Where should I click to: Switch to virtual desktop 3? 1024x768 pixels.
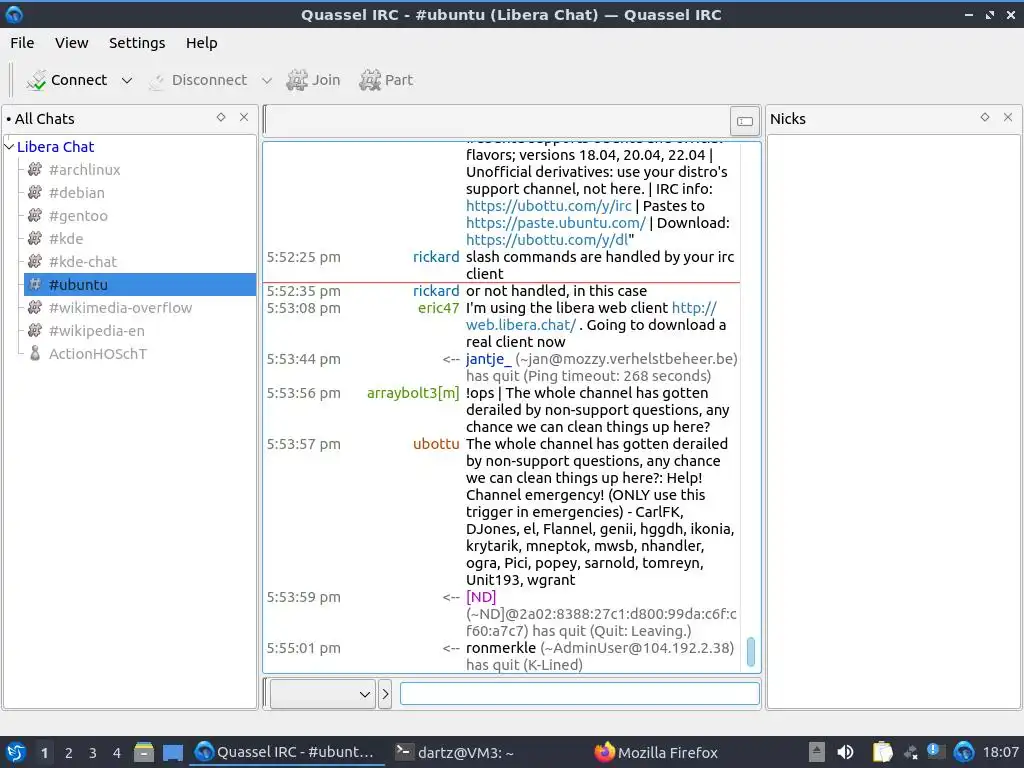[x=93, y=753]
